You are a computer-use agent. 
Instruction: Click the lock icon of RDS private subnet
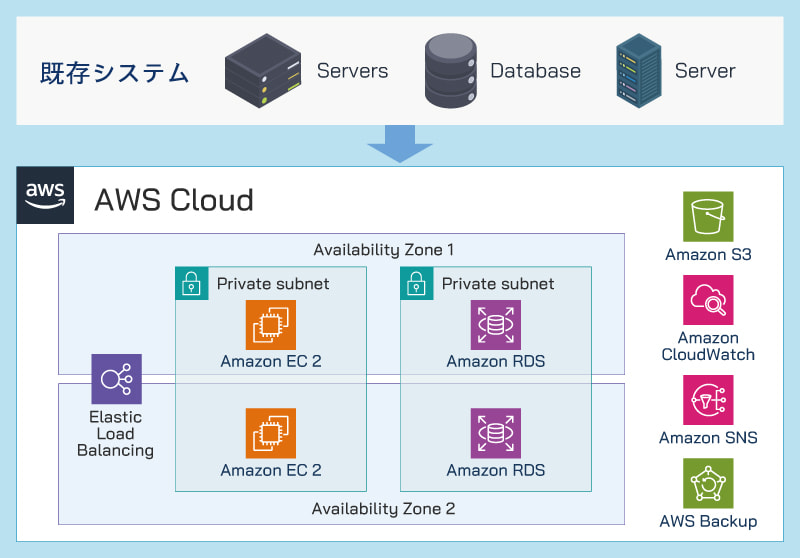[417, 283]
